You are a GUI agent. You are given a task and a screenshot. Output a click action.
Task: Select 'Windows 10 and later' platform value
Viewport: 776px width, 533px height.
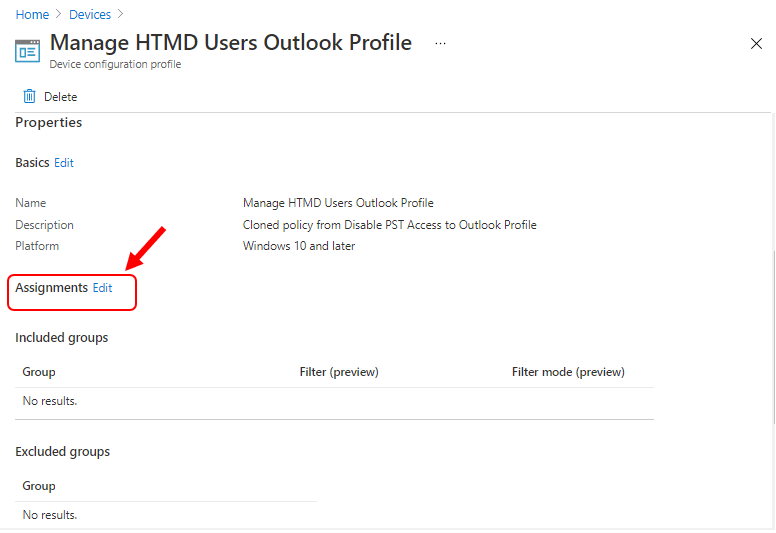299,246
